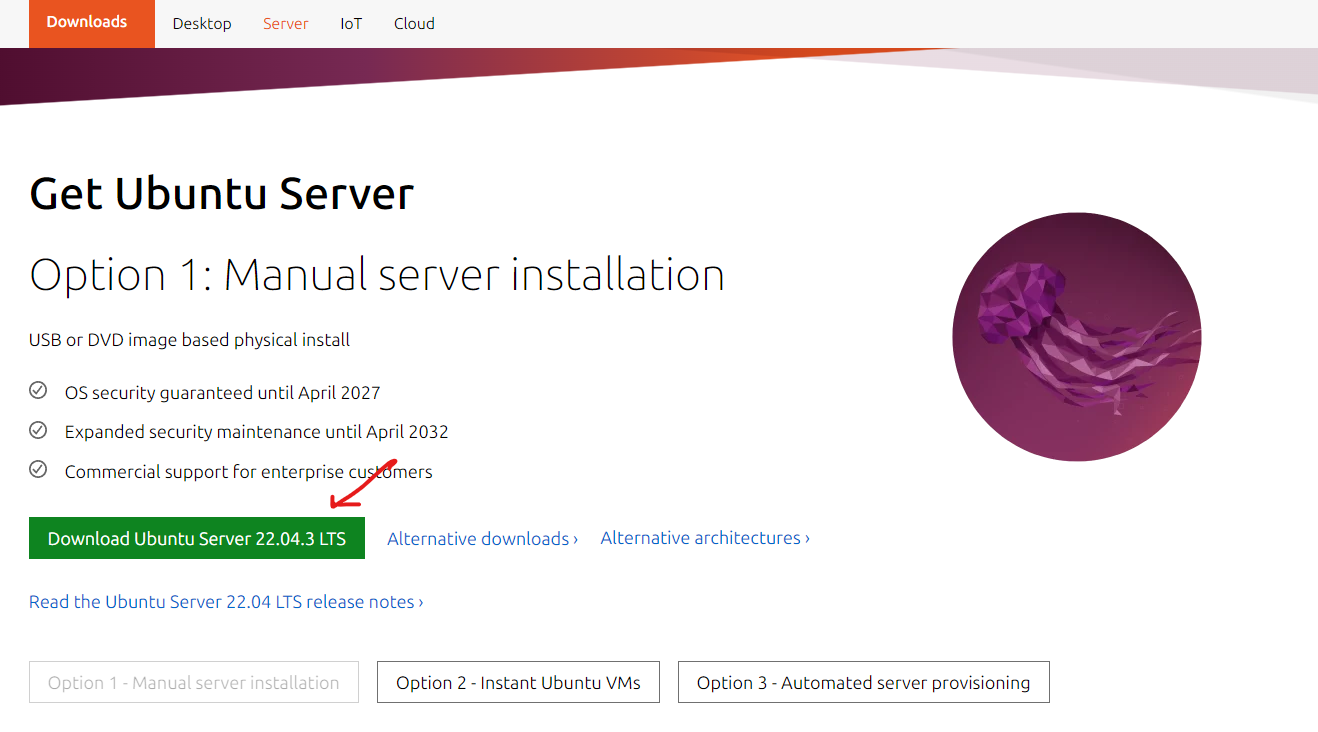Image resolution: width=1318 pixels, height=732 pixels.
Task: Select Option 1 - Manual server installation button
Action: 194,683
